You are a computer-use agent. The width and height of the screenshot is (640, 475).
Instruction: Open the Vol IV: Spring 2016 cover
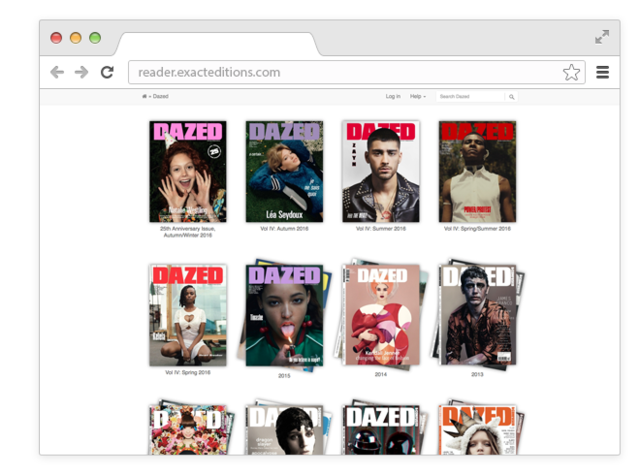point(188,315)
